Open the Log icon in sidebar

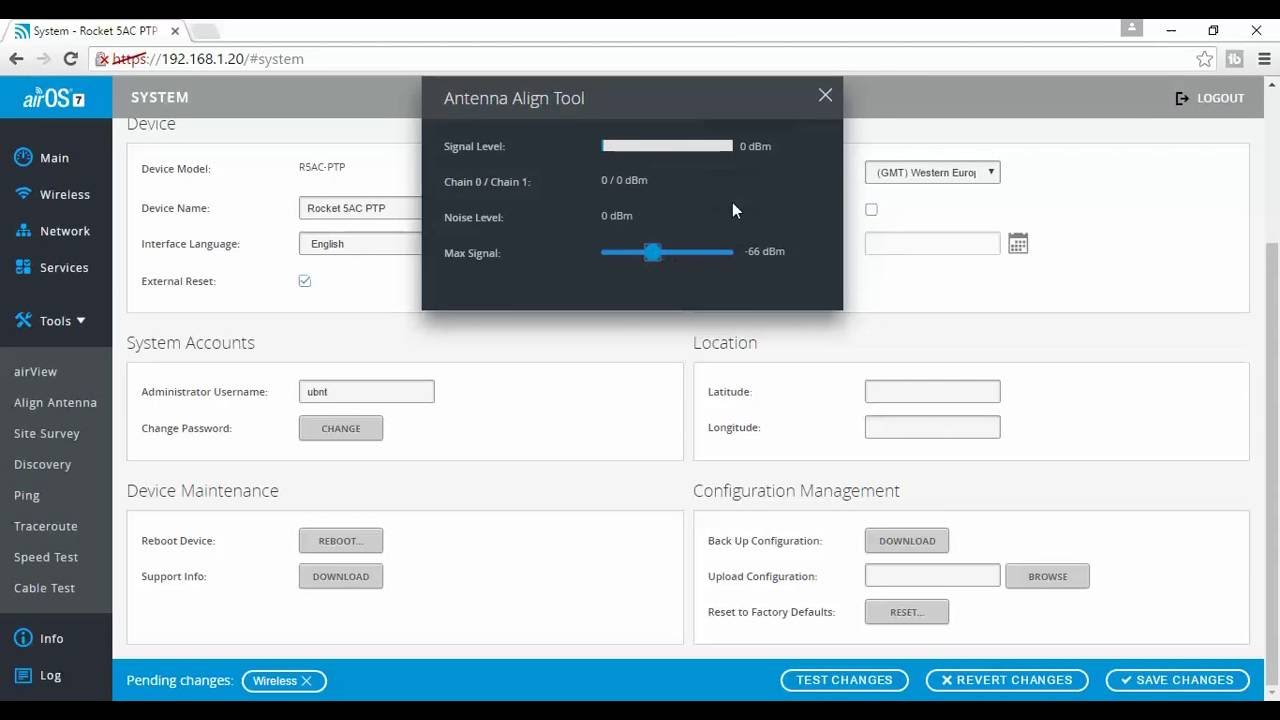pyautogui.click(x=23, y=675)
